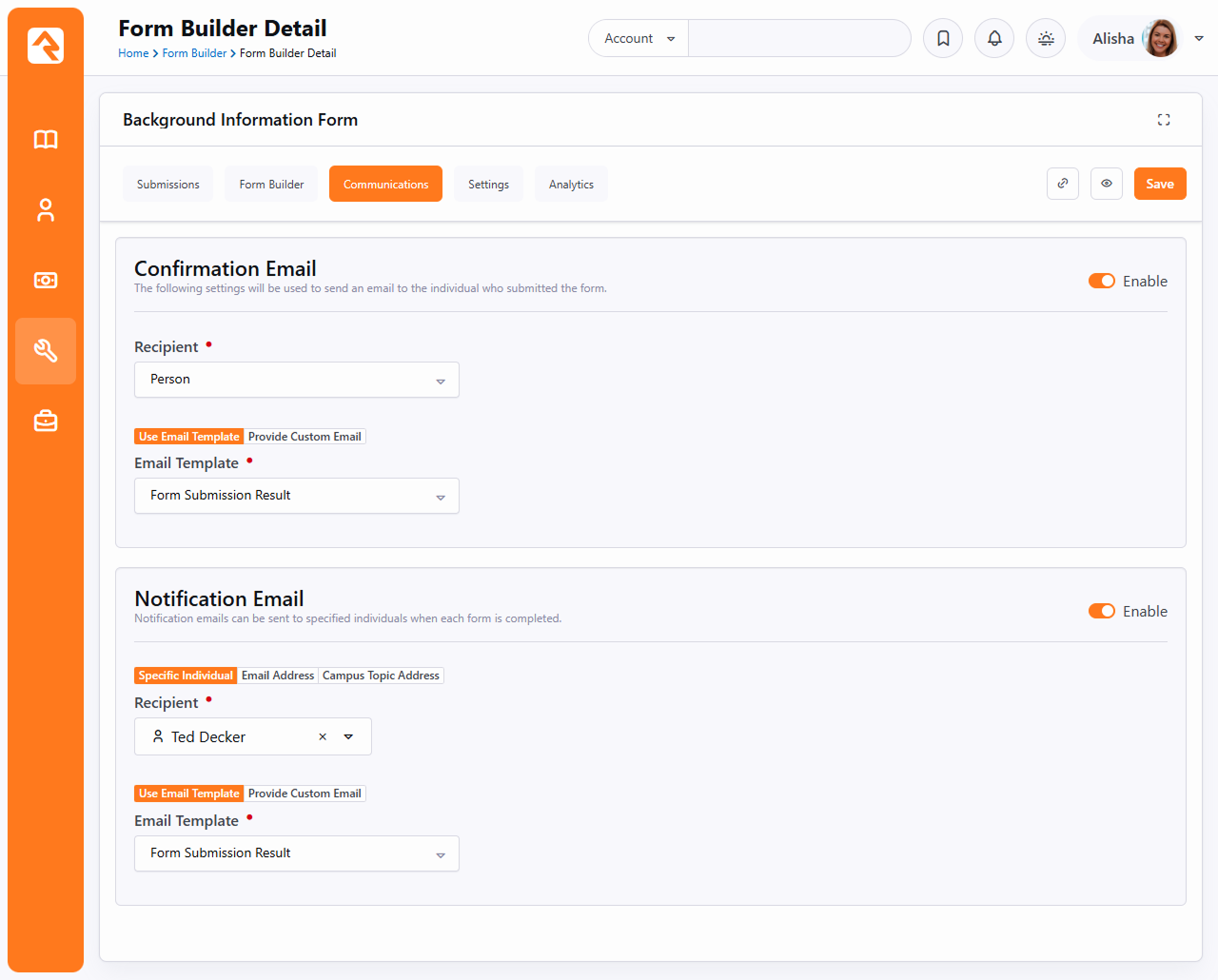Expand the form panel to fullscreen
The width and height of the screenshot is (1218, 980).
click(x=1164, y=120)
